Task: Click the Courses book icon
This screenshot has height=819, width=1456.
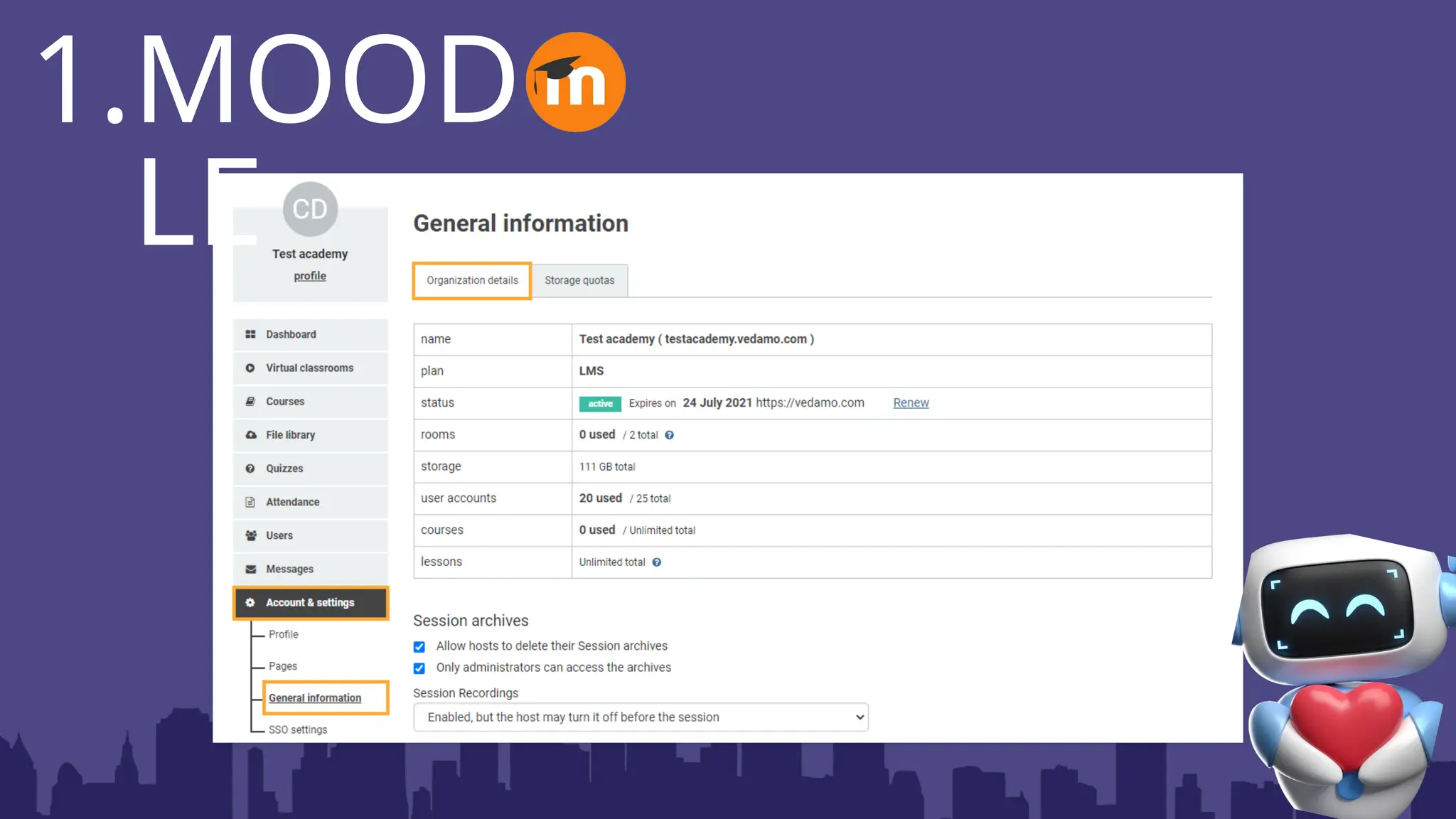Action: [250, 402]
